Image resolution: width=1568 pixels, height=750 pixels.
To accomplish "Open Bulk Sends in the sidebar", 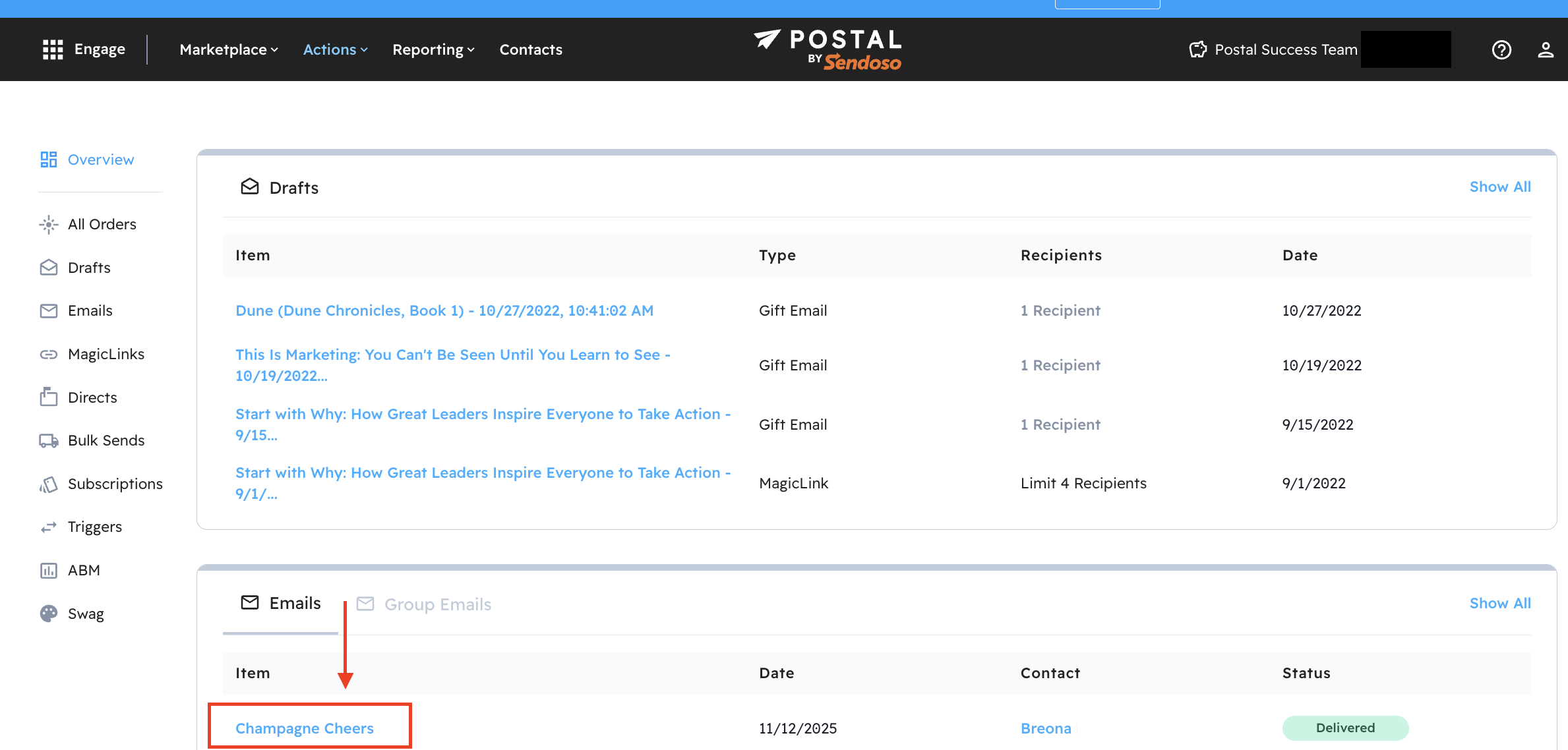I will tap(106, 440).
